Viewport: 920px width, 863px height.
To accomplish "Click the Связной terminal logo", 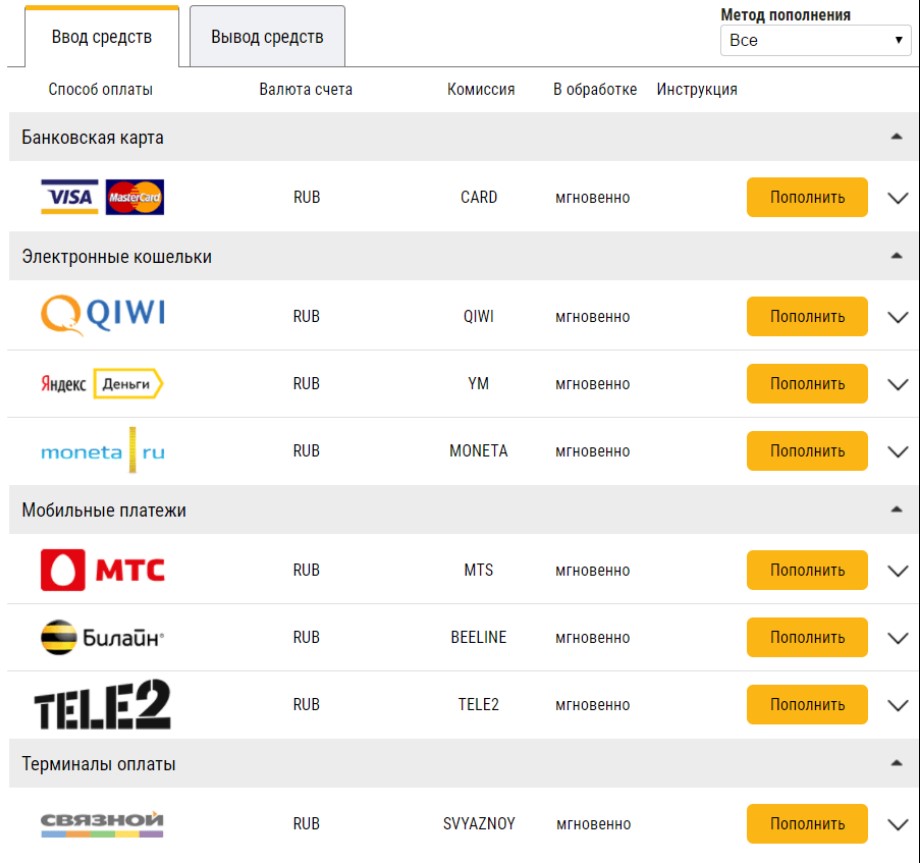I will 102,824.
